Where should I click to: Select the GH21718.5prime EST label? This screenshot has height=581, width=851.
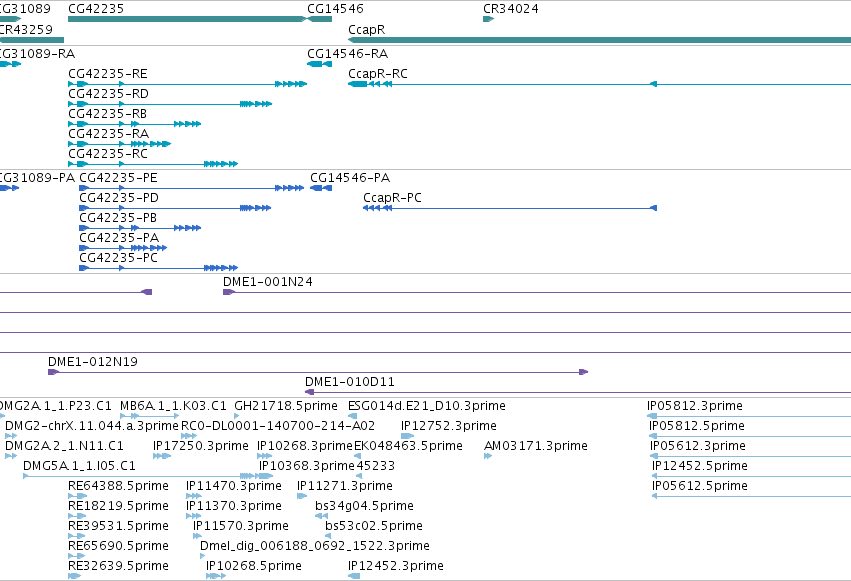point(285,406)
